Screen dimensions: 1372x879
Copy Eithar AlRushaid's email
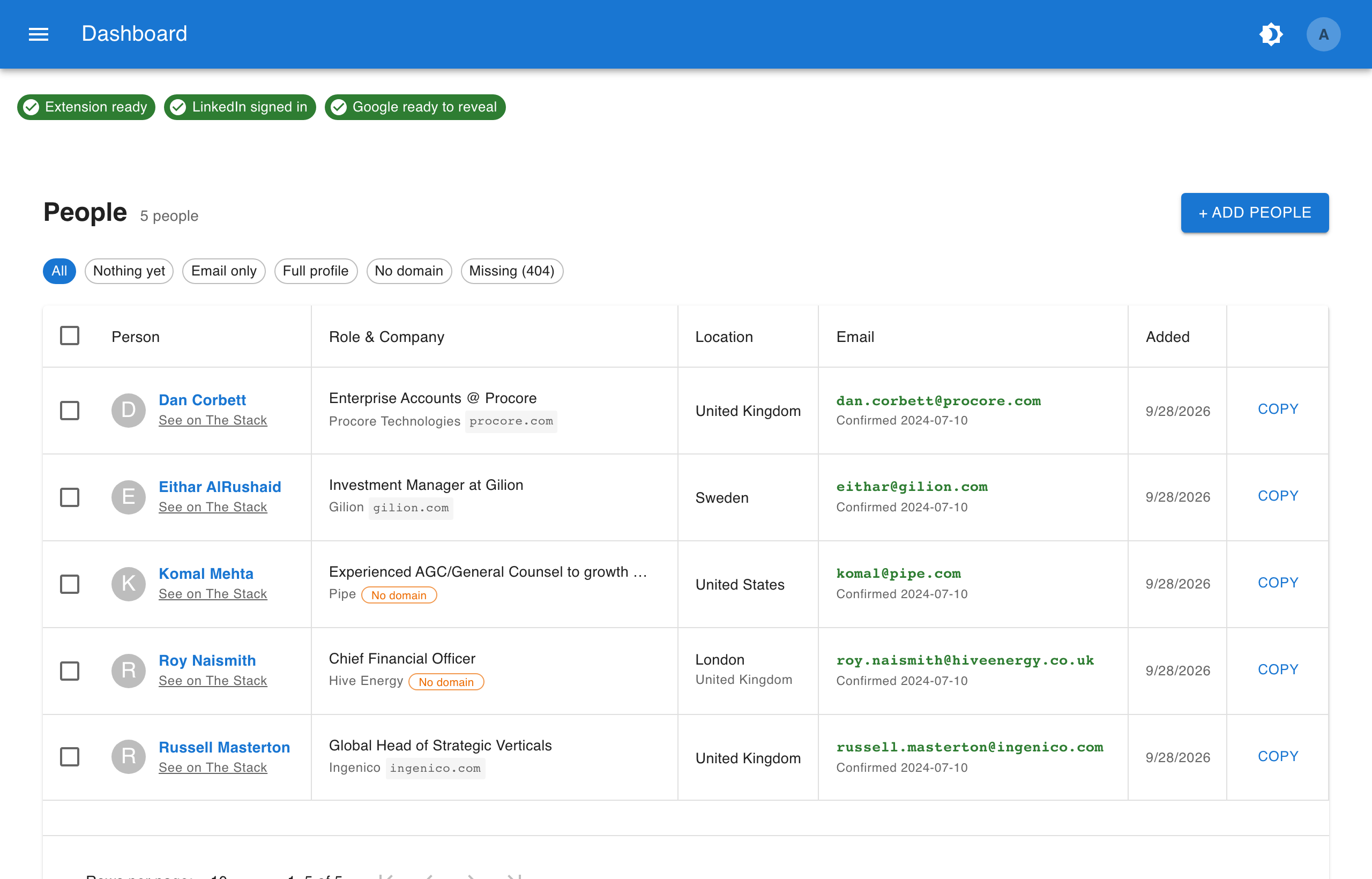tap(1278, 495)
